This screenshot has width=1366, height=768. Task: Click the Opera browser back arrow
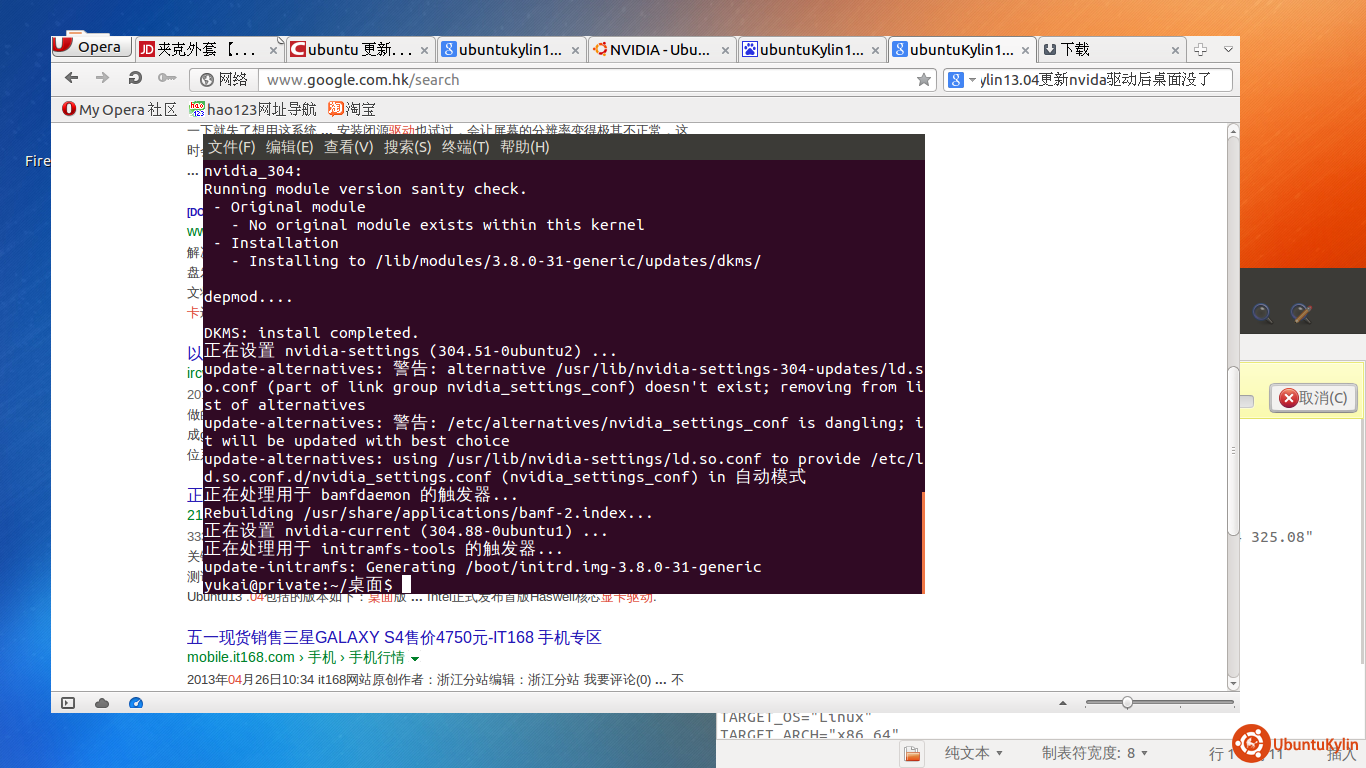[71, 78]
